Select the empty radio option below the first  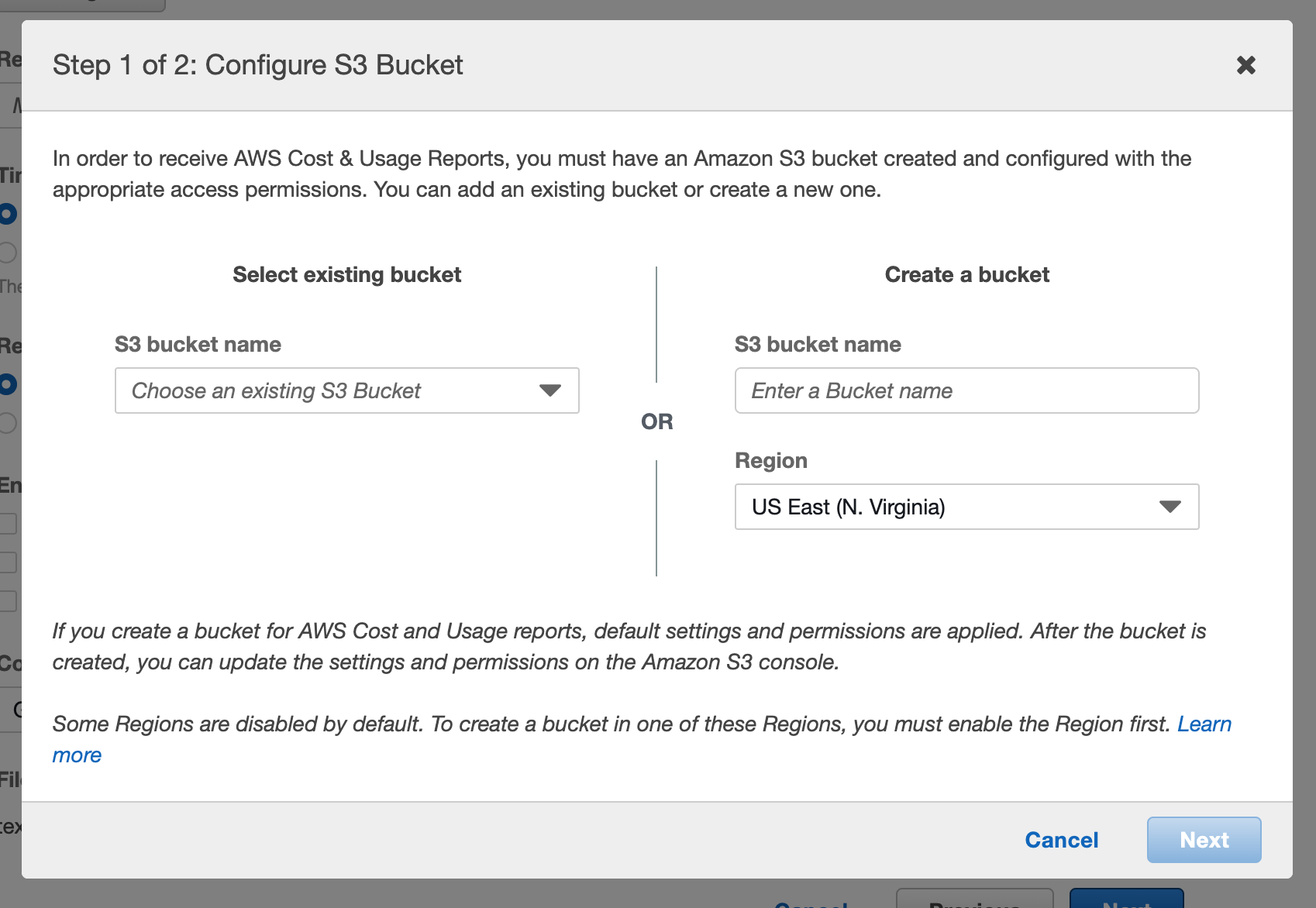click(x=6, y=252)
